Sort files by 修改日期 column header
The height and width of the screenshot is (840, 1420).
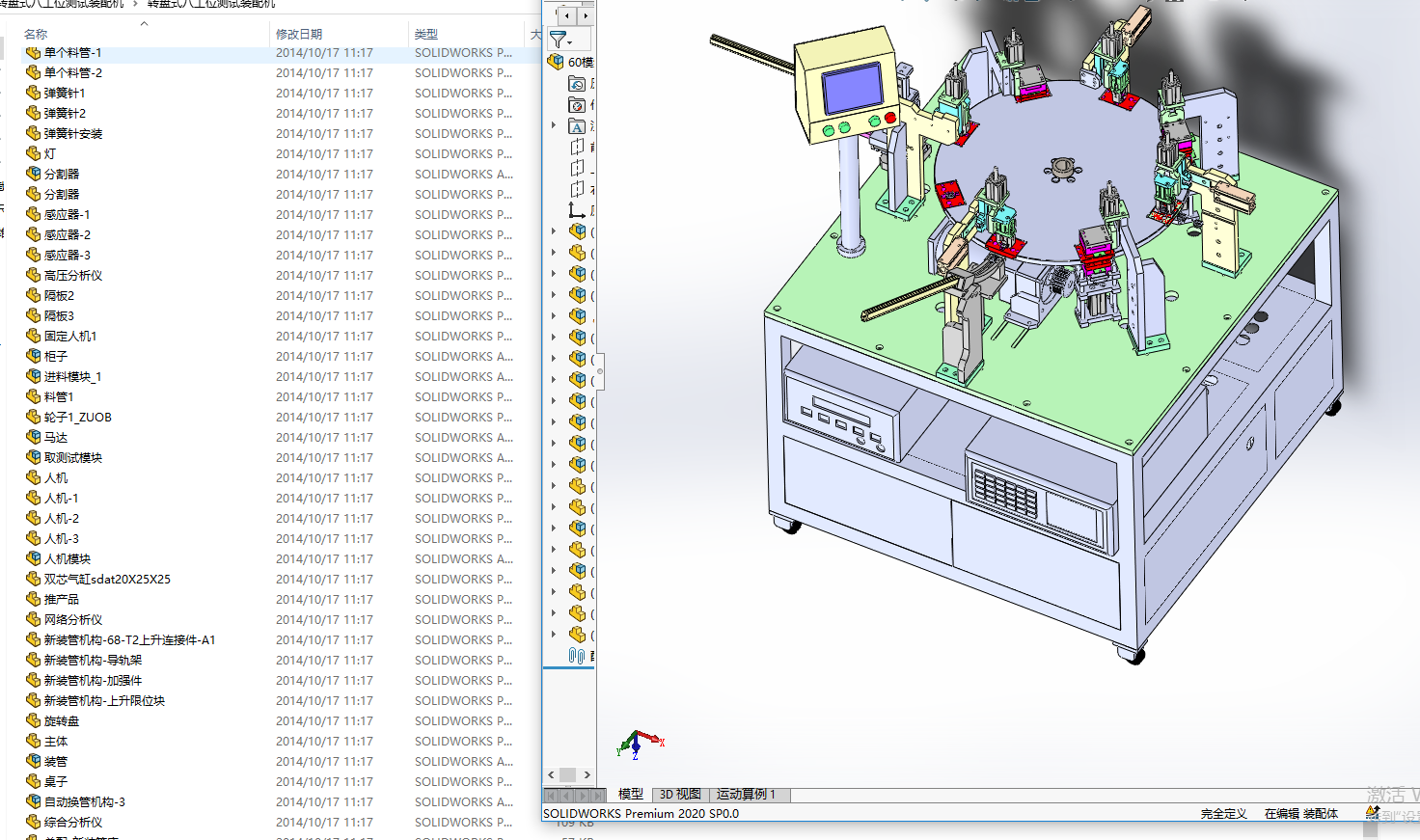299,34
